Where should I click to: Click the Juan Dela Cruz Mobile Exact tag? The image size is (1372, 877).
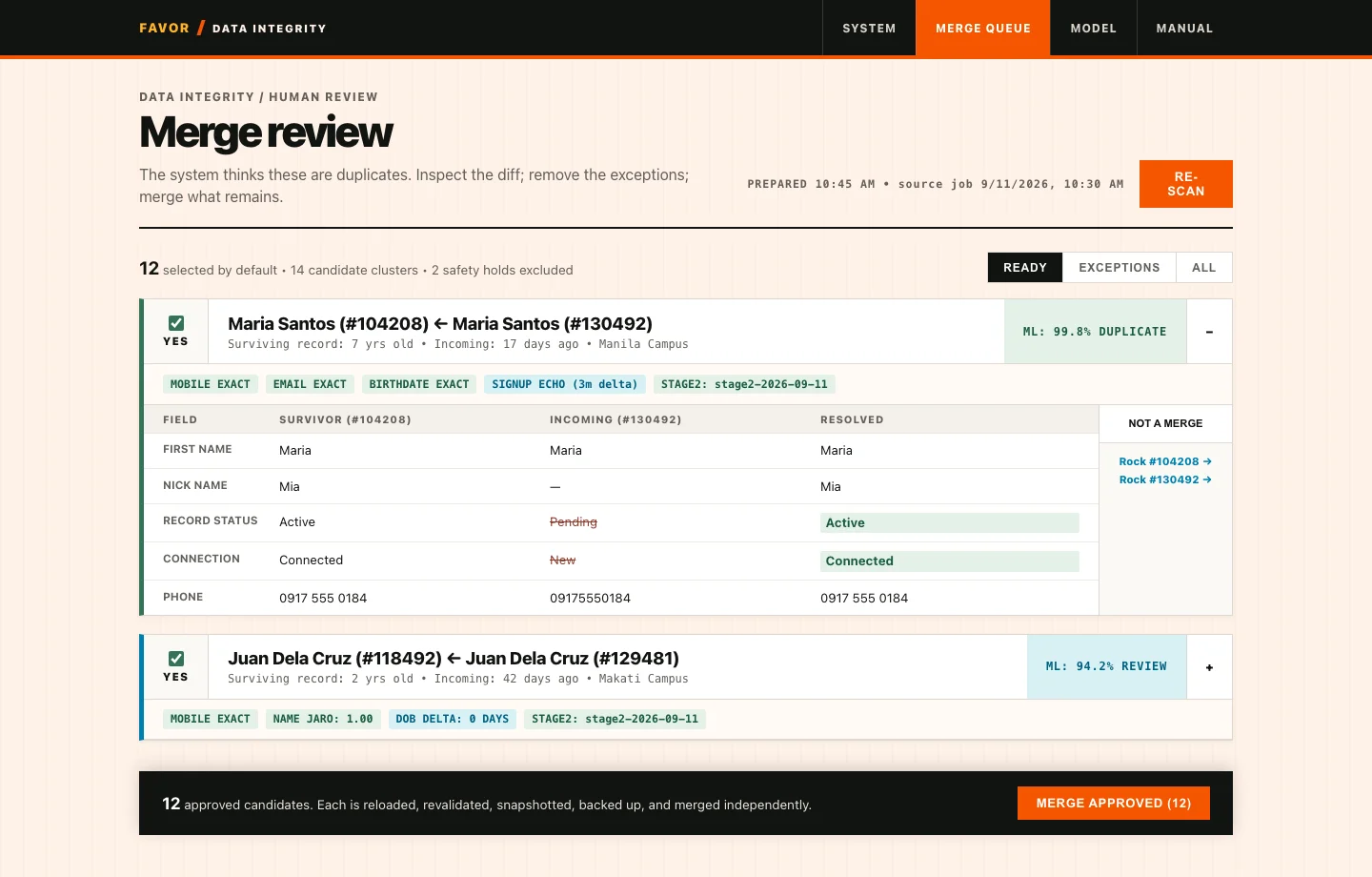(x=211, y=719)
